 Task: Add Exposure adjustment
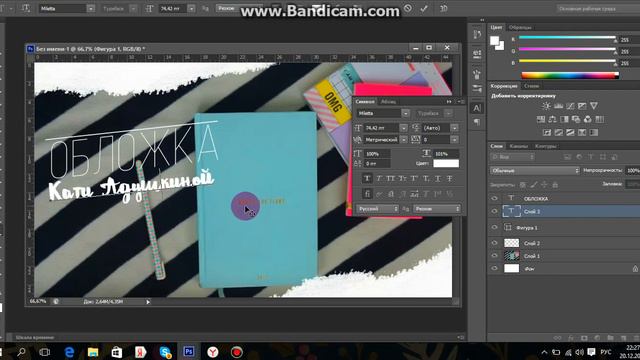coord(582,106)
